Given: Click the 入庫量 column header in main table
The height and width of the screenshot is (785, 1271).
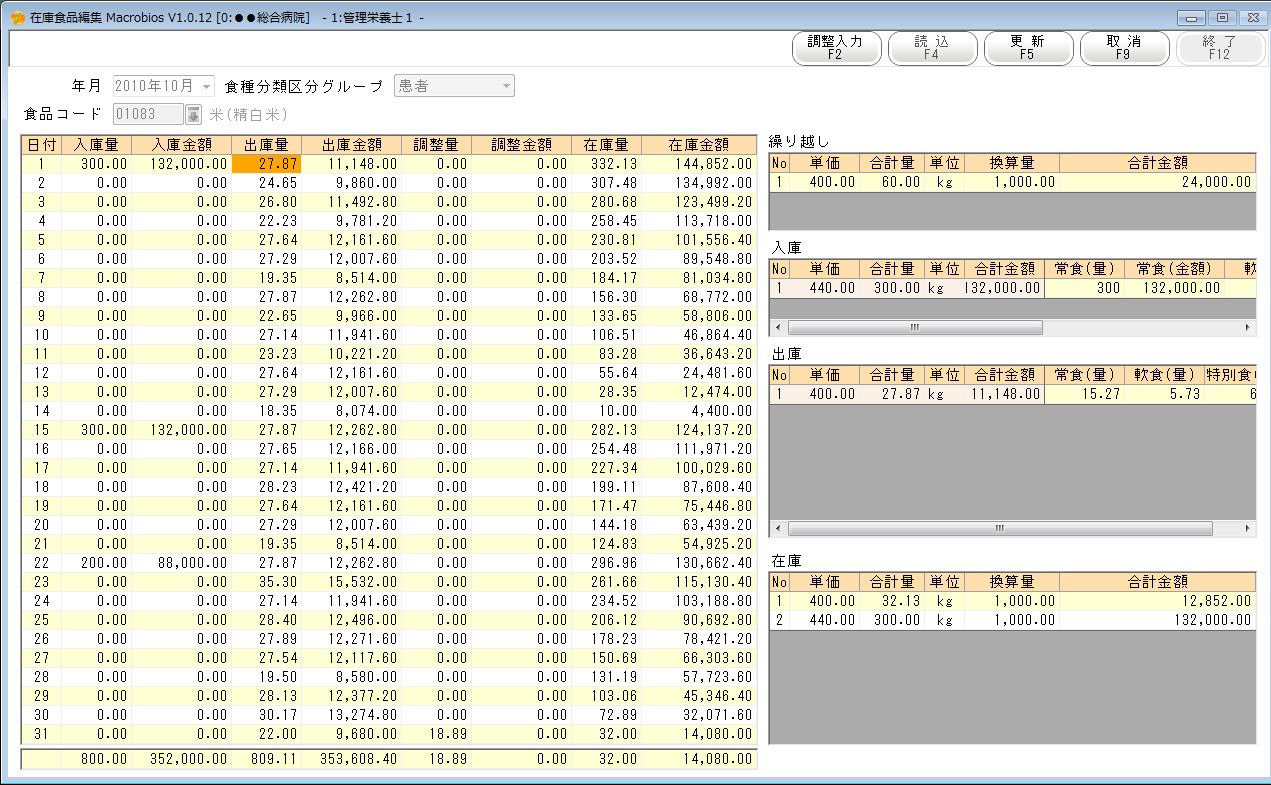Looking at the screenshot, I should pyautogui.click(x=96, y=145).
